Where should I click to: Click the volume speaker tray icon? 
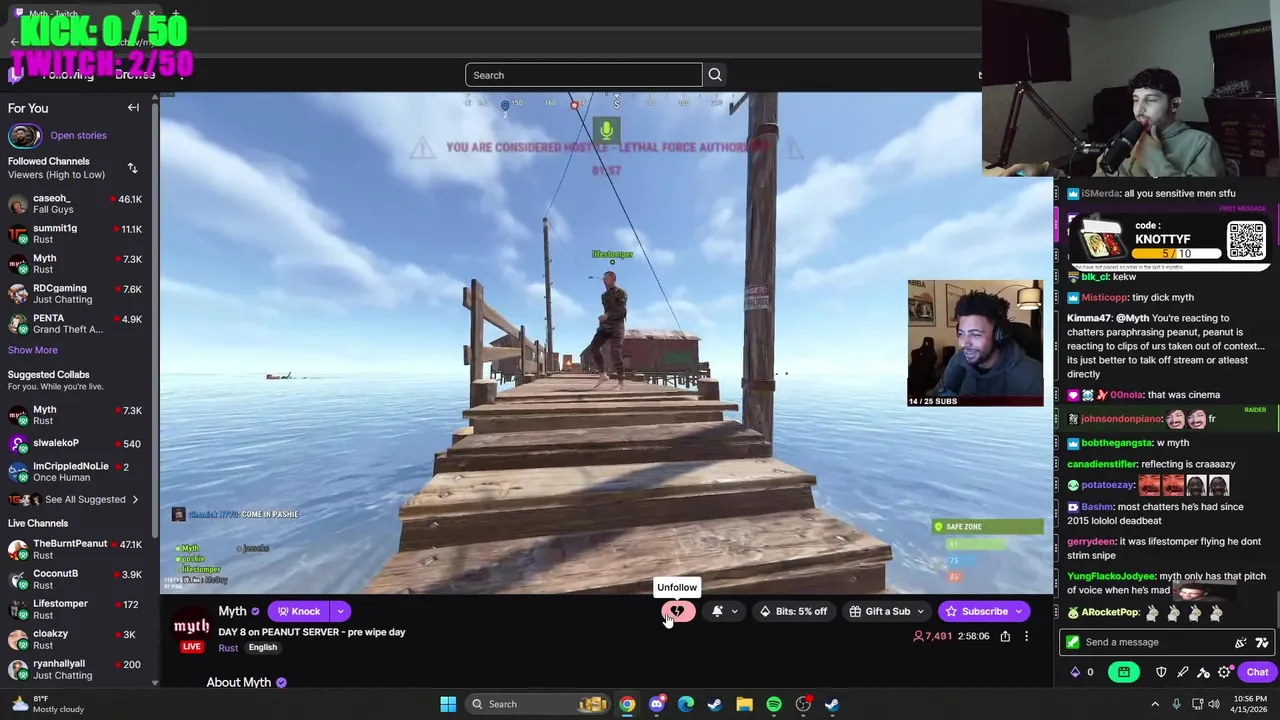[1212, 704]
